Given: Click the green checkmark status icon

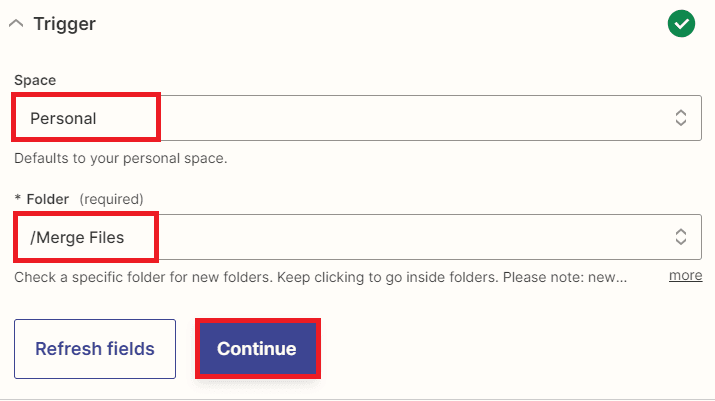Looking at the screenshot, I should (681, 23).
